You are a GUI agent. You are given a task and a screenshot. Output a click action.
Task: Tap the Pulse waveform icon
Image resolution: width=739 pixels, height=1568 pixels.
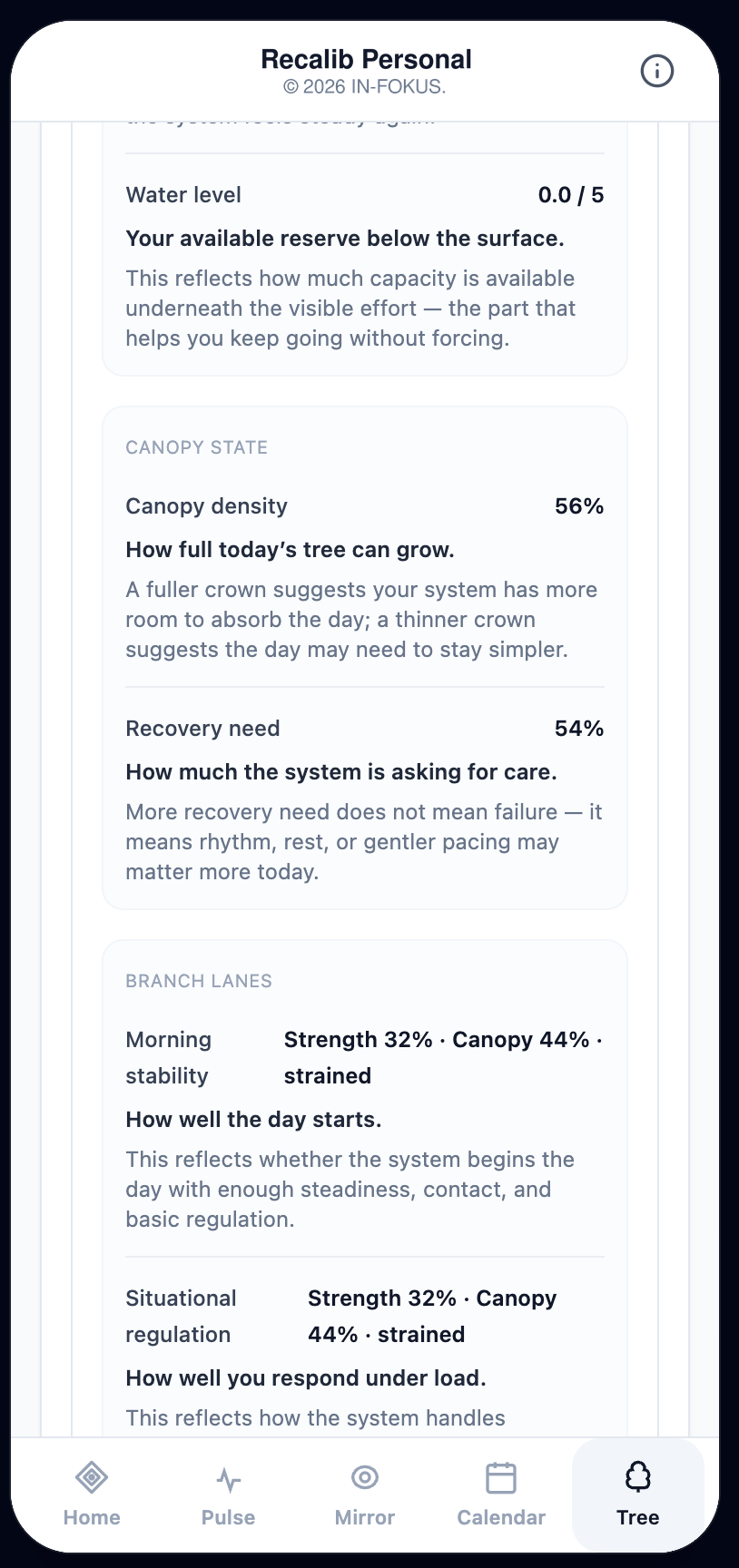[229, 1480]
